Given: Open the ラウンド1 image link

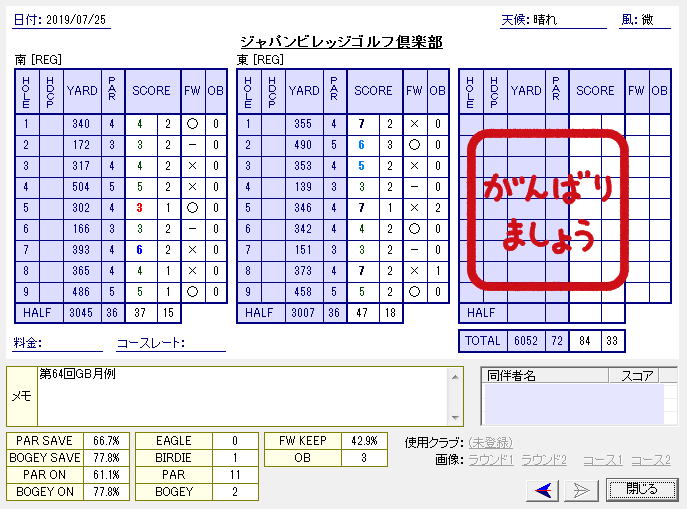Looking at the screenshot, I should (x=491, y=460).
